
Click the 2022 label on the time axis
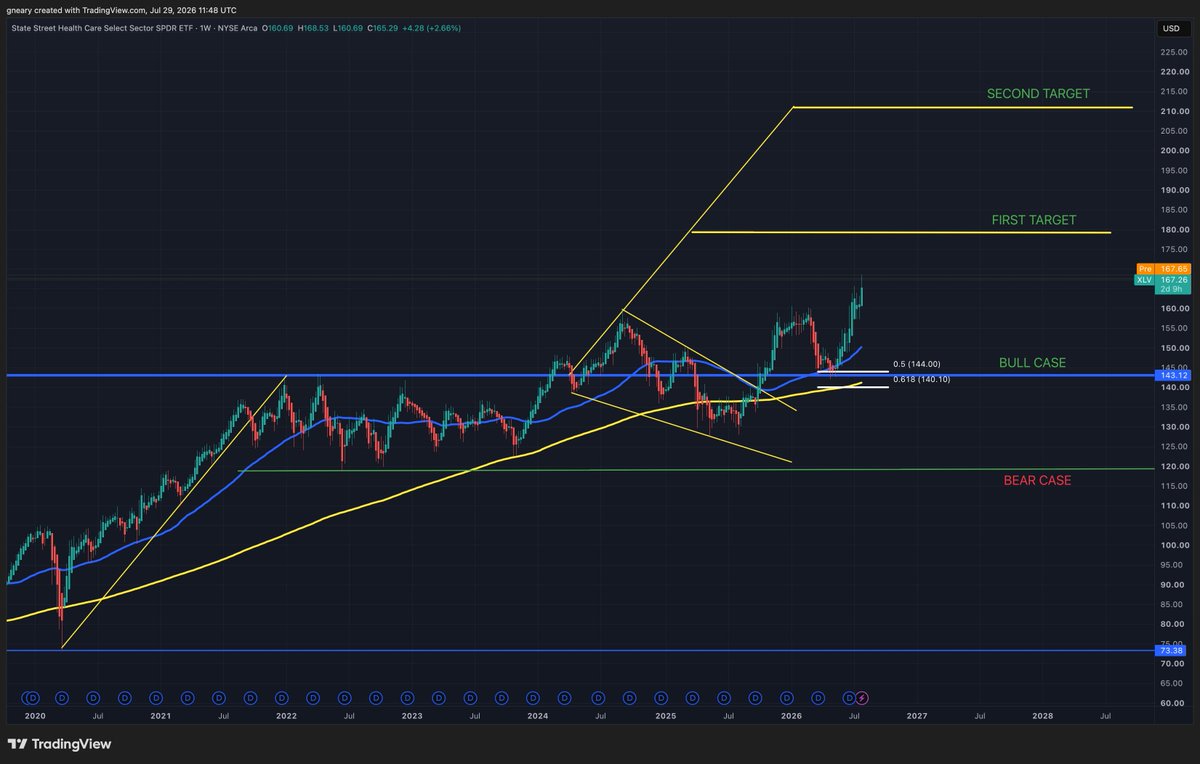(x=286, y=716)
